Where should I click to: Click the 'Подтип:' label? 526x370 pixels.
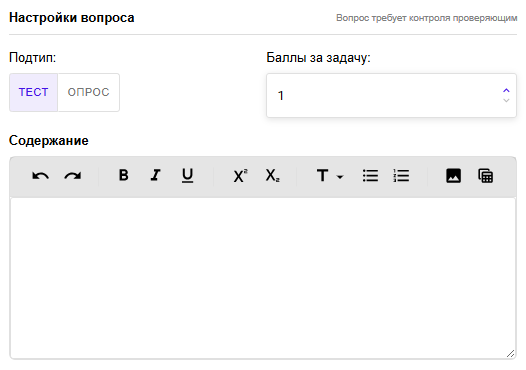33,58
